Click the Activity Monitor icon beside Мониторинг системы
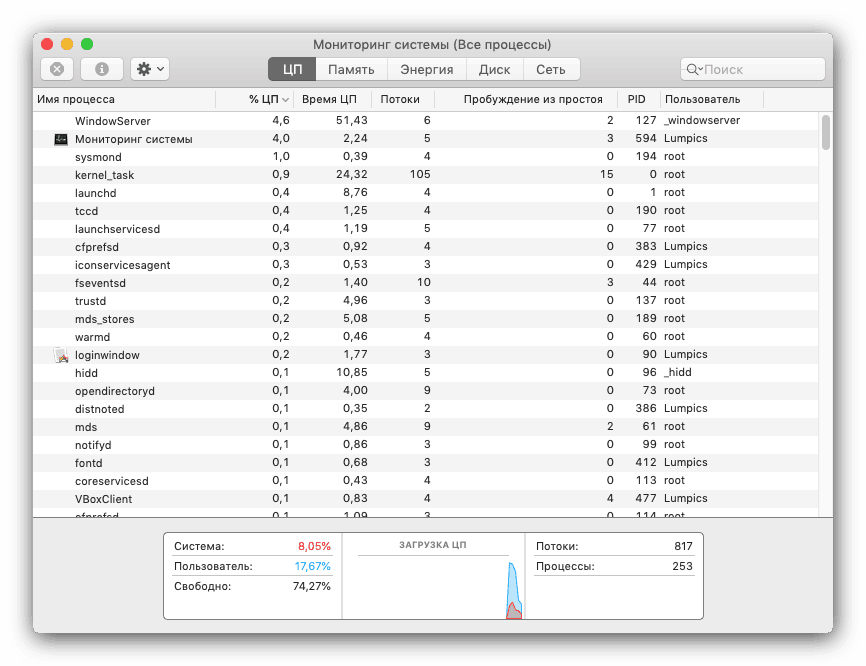 point(61,138)
